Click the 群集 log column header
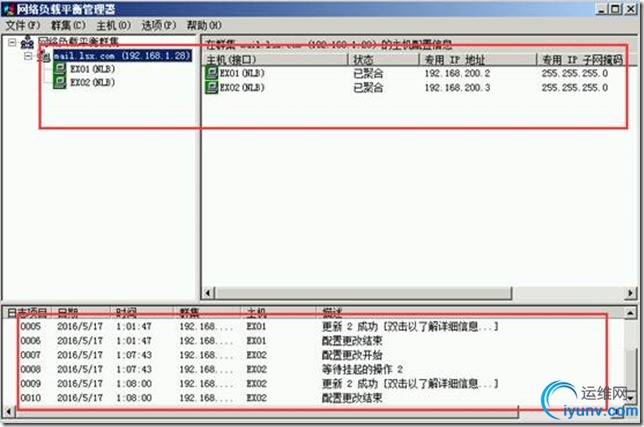Image resolution: width=644 pixels, height=427 pixels. [207, 313]
